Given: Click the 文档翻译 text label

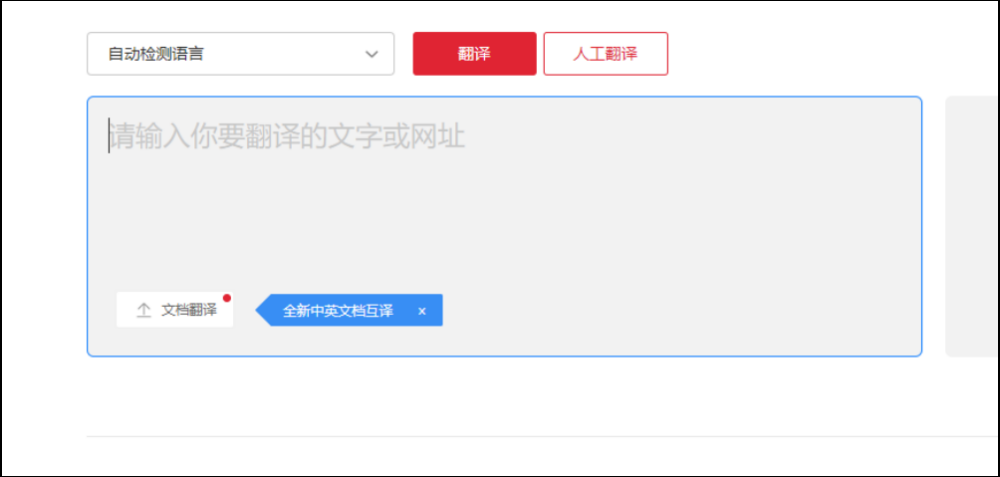Looking at the screenshot, I should click(x=189, y=311).
